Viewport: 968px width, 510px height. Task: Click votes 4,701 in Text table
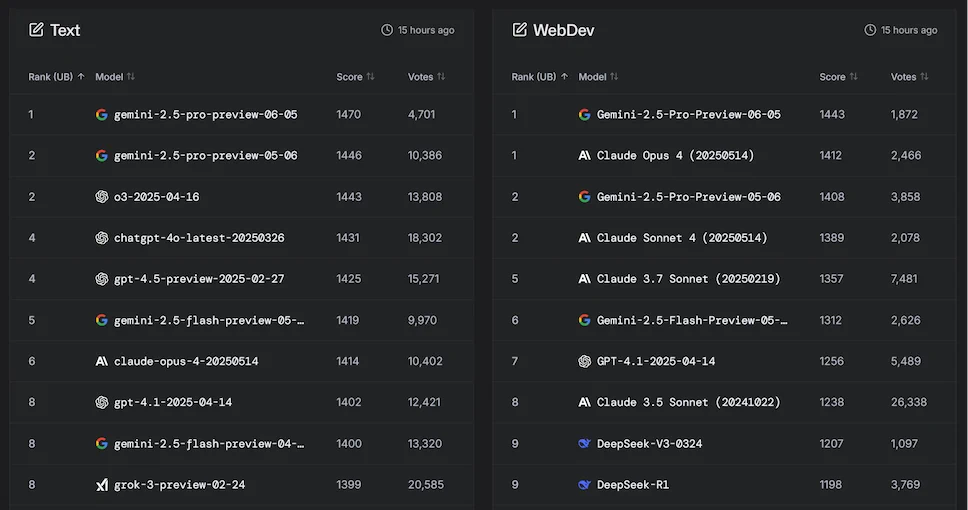pyautogui.click(x=421, y=114)
